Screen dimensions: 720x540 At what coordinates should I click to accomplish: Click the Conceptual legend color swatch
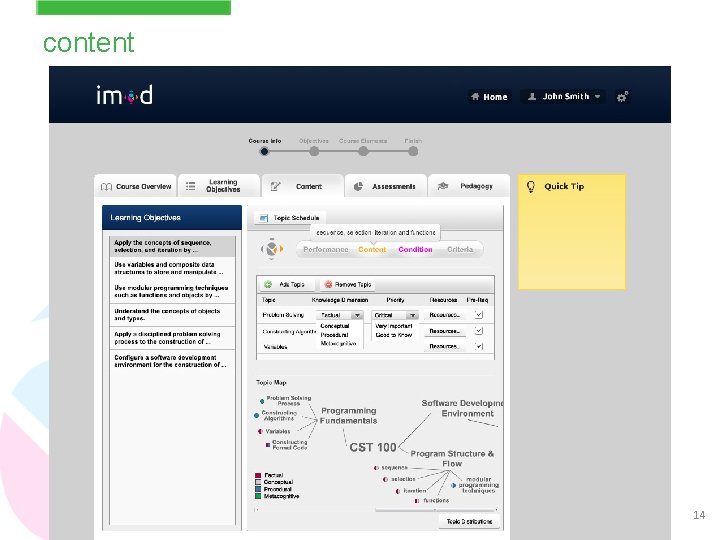click(x=258, y=482)
